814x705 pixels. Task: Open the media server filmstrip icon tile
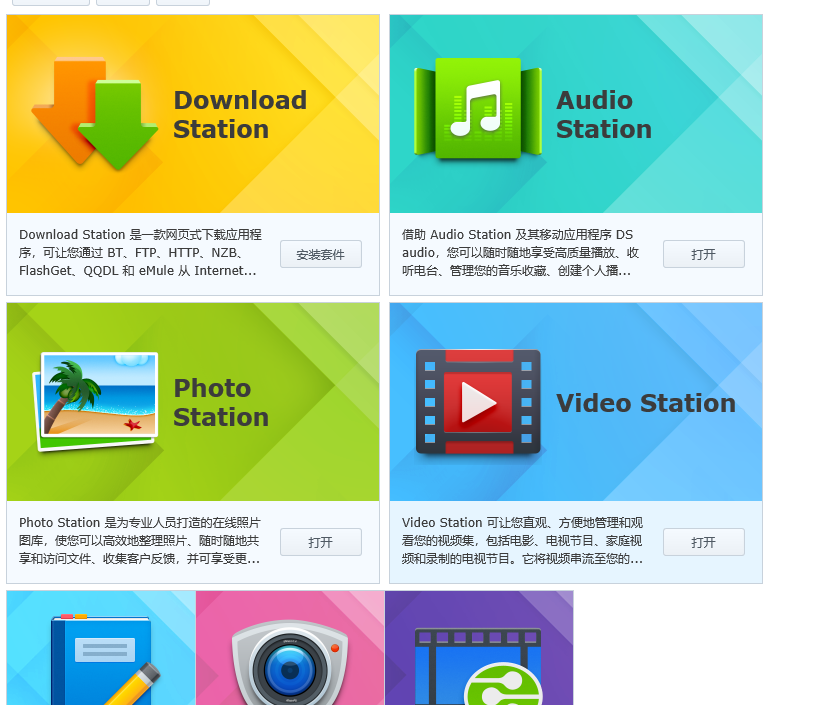click(479, 648)
